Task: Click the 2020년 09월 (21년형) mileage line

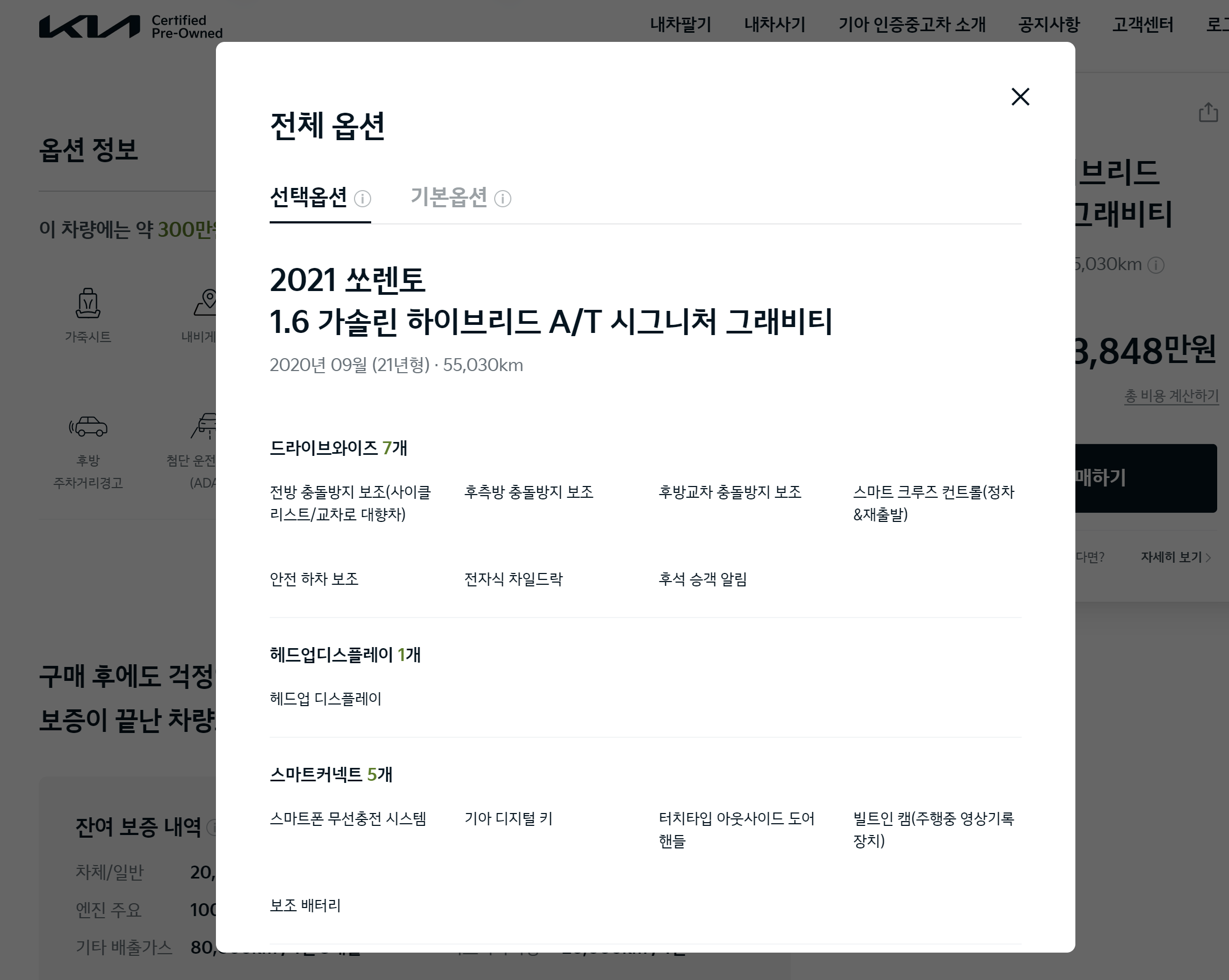Action: click(396, 365)
